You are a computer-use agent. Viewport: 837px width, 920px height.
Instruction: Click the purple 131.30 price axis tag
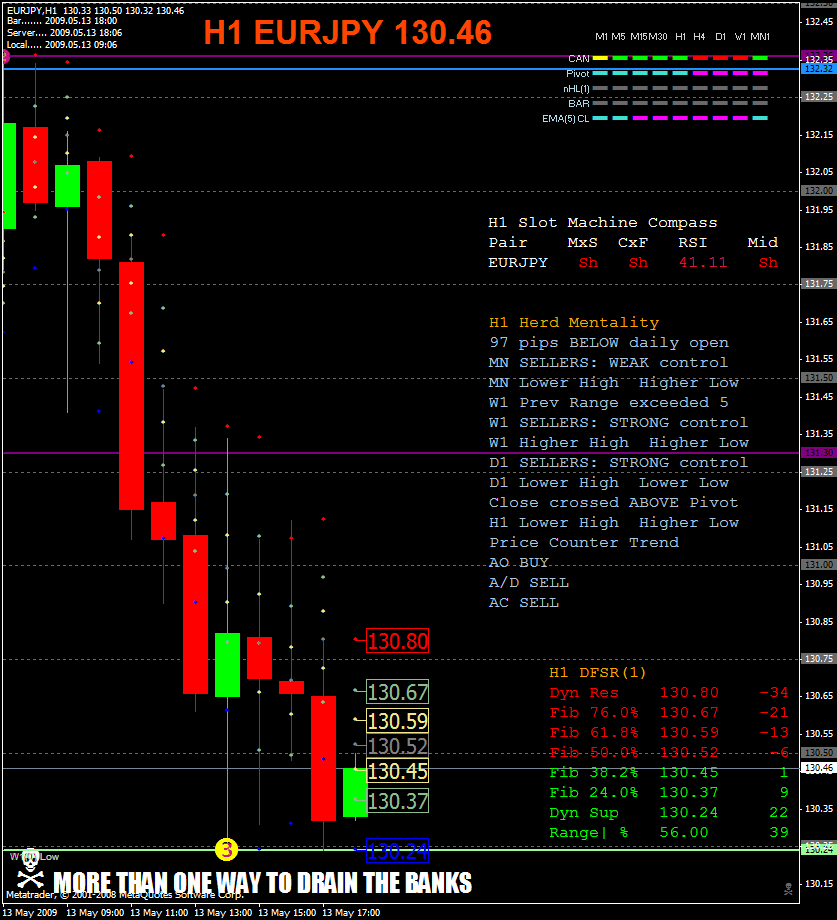click(x=818, y=453)
